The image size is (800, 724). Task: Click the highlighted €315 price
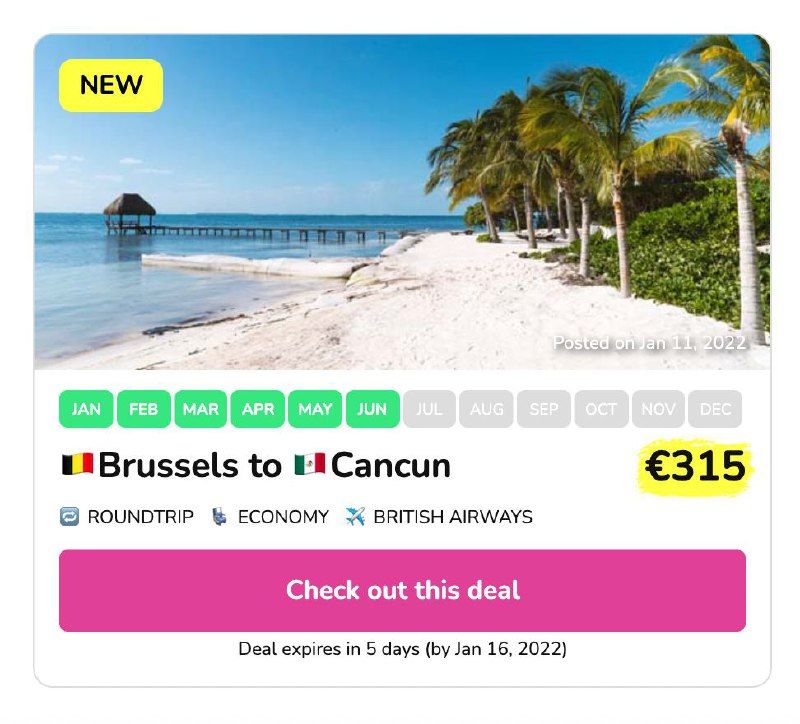(695, 466)
